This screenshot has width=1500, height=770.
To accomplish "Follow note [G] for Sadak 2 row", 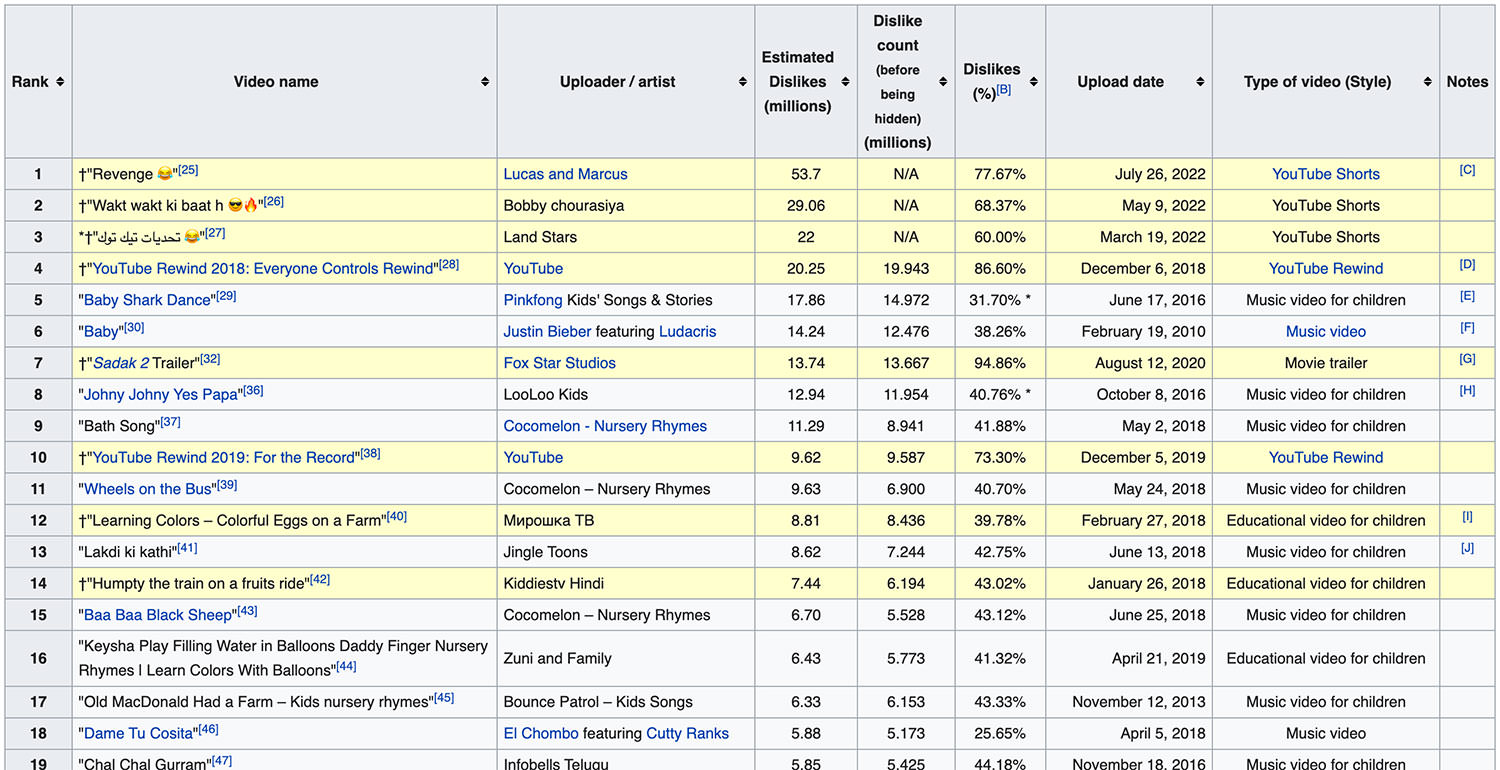I will (x=1467, y=359).
